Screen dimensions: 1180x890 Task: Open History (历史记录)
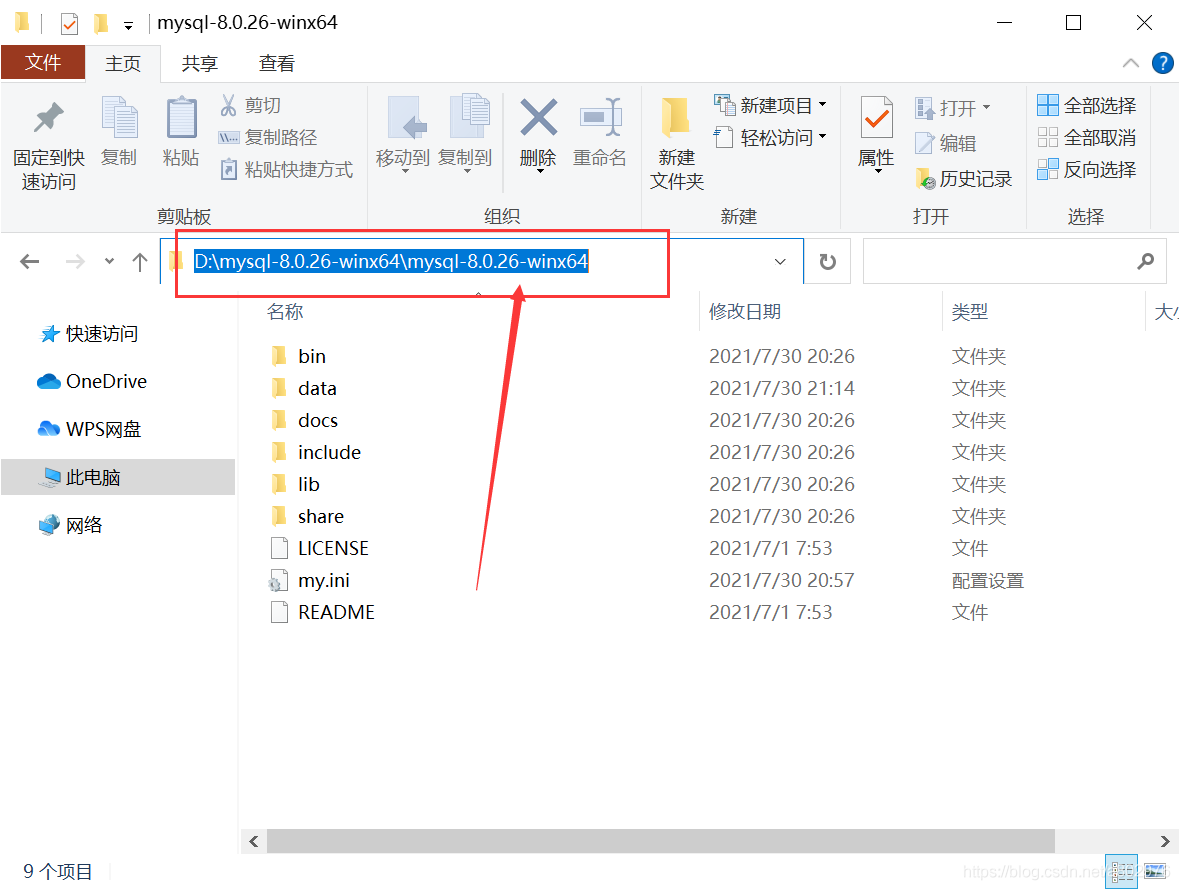pos(964,179)
